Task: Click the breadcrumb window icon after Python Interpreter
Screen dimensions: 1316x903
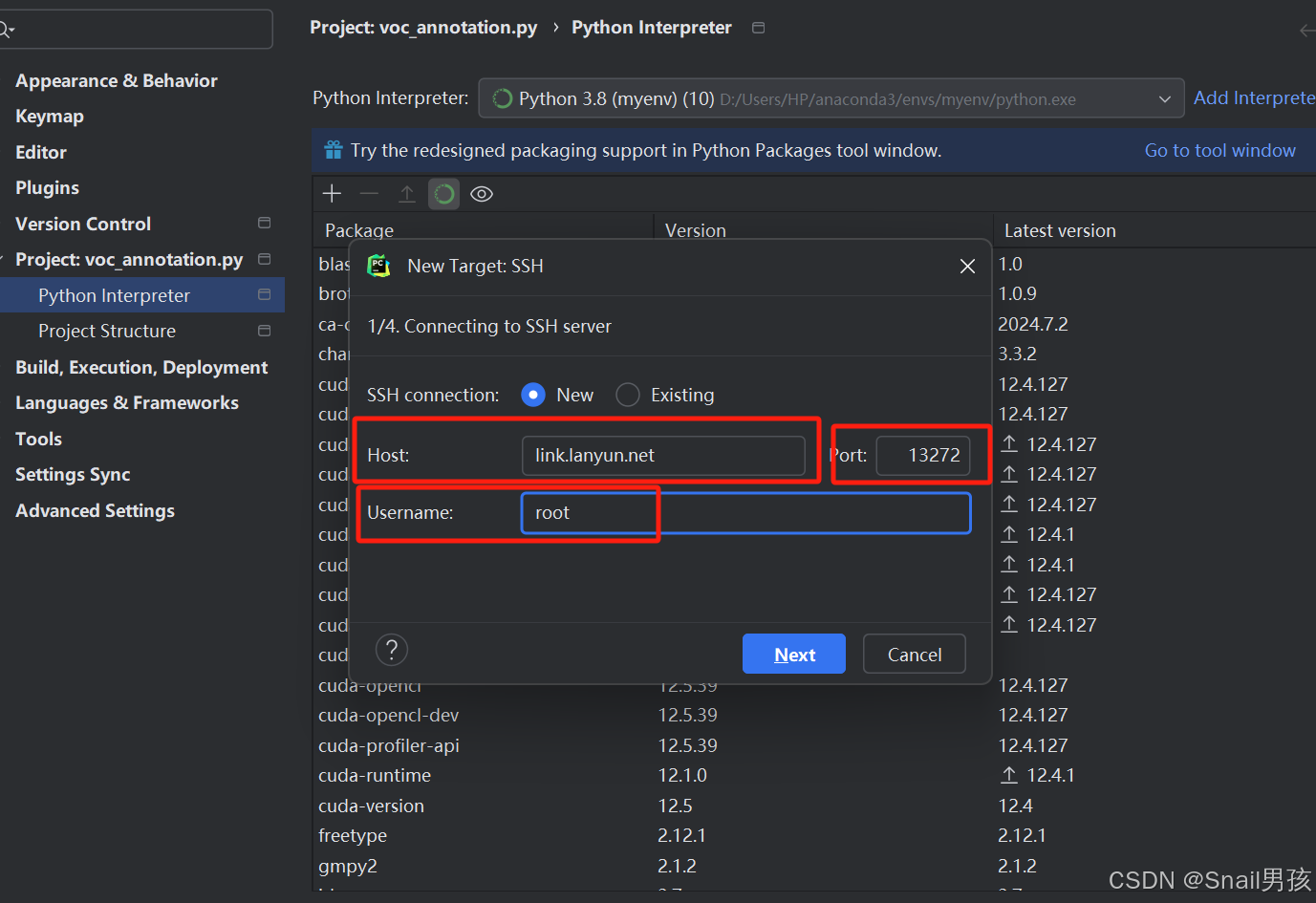Action: coord(759,28)
